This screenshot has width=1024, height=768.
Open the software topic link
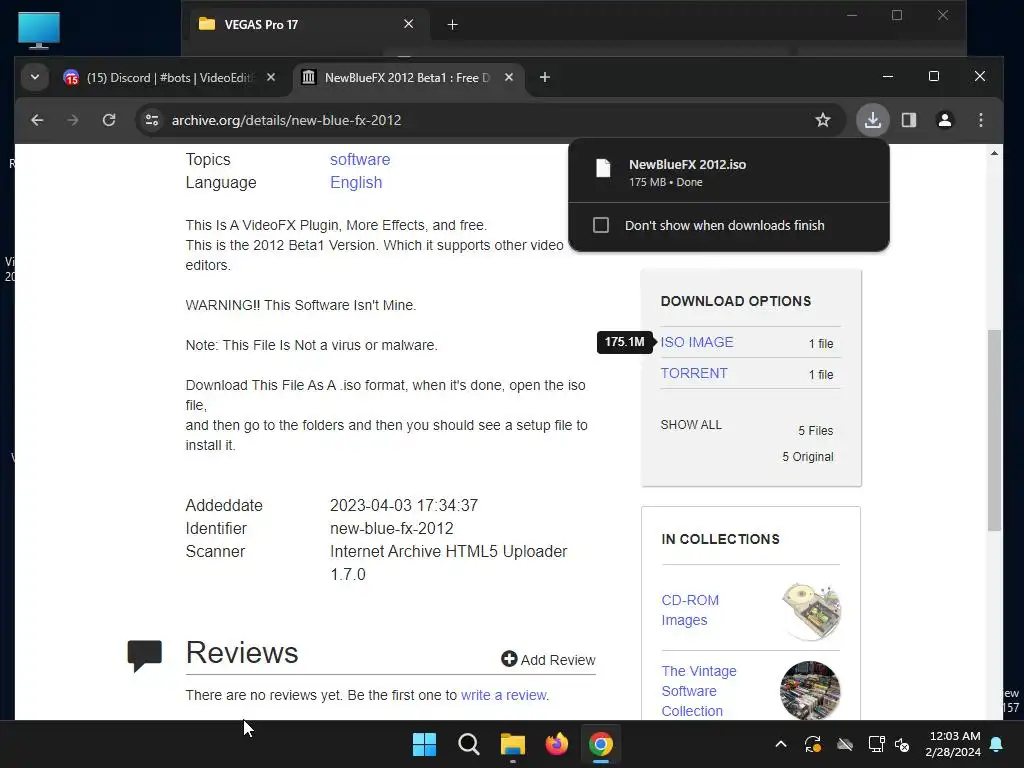pyautogui.click(x=360, y=159)
